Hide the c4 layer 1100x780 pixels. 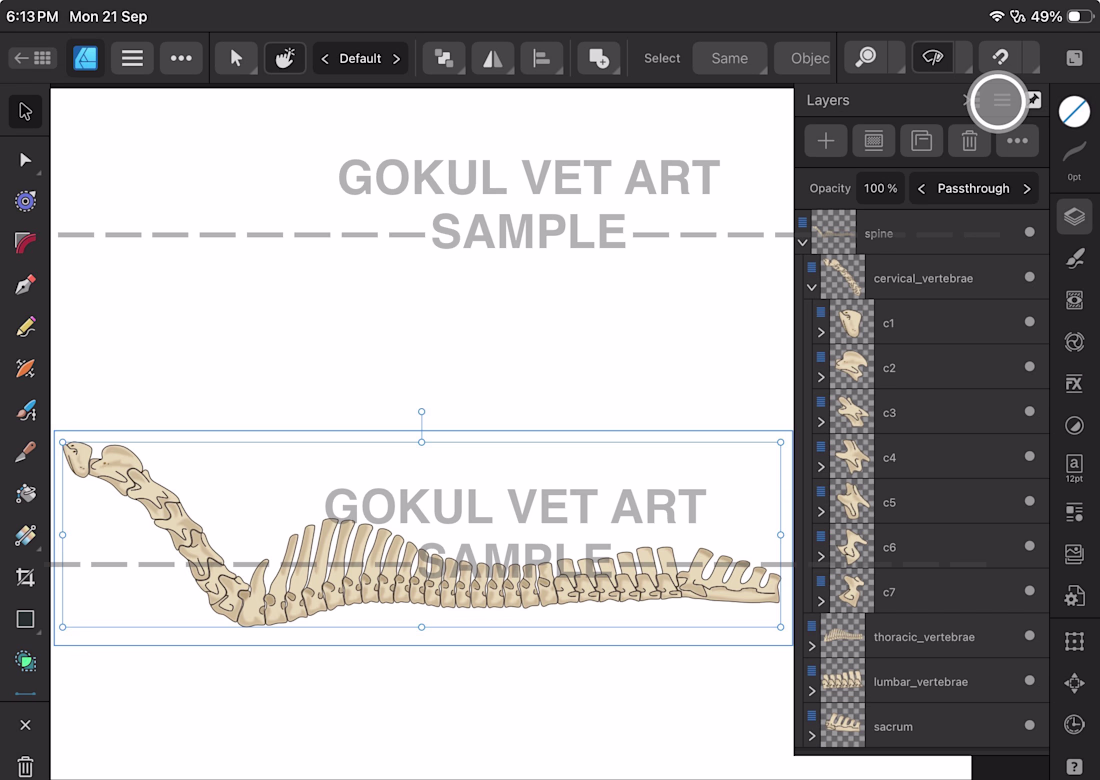point(1029,456)
